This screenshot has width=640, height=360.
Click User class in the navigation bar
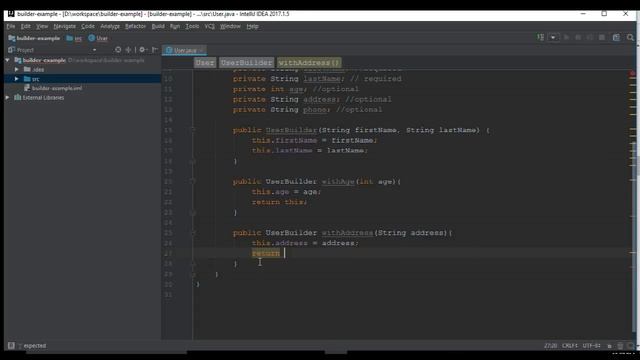pyautogui.click(x=98, y=38)
